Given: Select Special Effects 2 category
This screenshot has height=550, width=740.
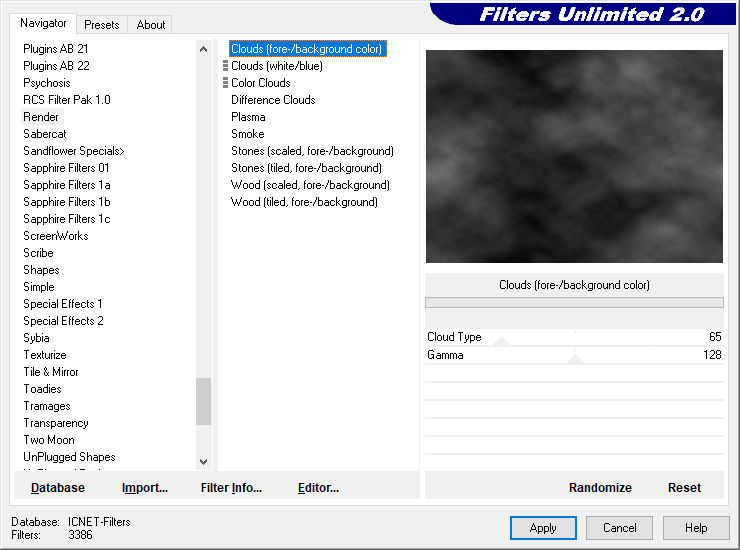Looking at the screenshot, I should coord(63,321).
